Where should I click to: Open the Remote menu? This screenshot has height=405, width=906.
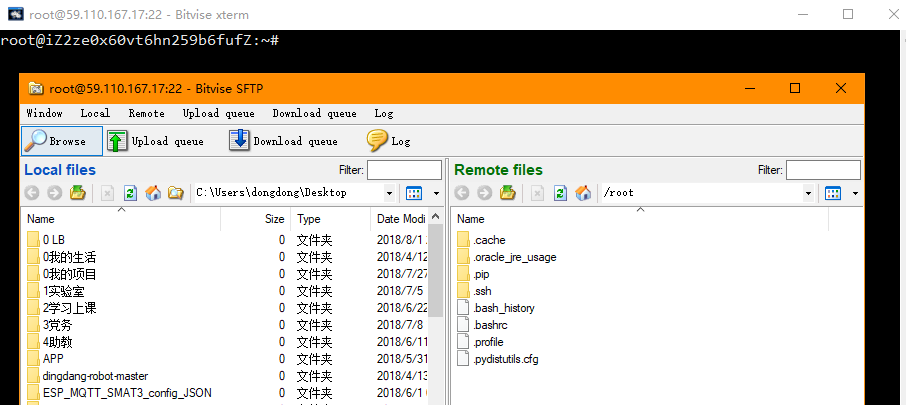[147, 113]
